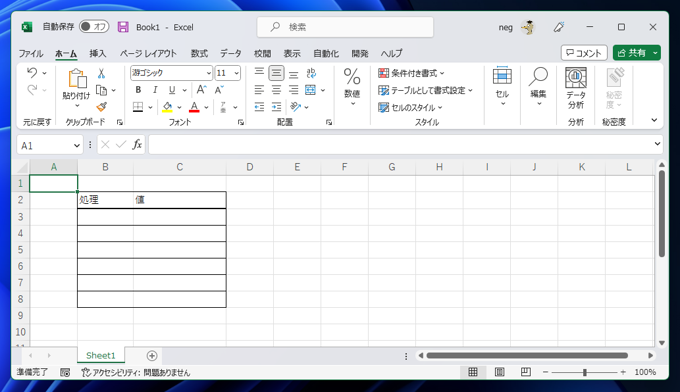The height and width of the screenshot is (392, 680).
Task: Toggle the 自動保存 AutoSave switch
Action: click(94, 27)
